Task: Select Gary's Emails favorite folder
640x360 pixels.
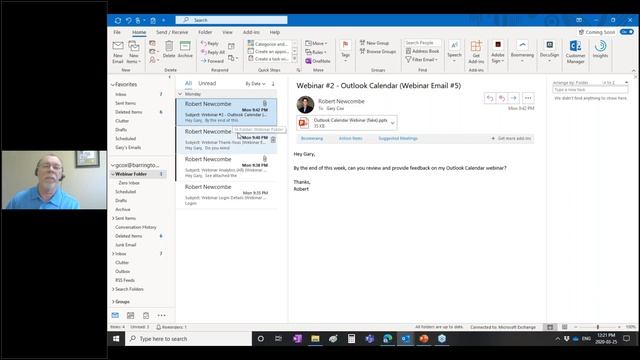Action: pos(128,147)
